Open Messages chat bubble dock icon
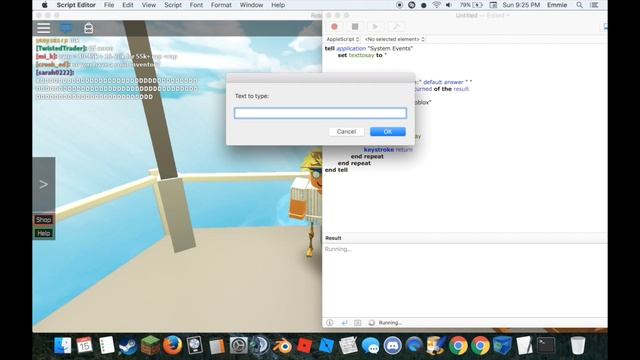 (371, 346)
